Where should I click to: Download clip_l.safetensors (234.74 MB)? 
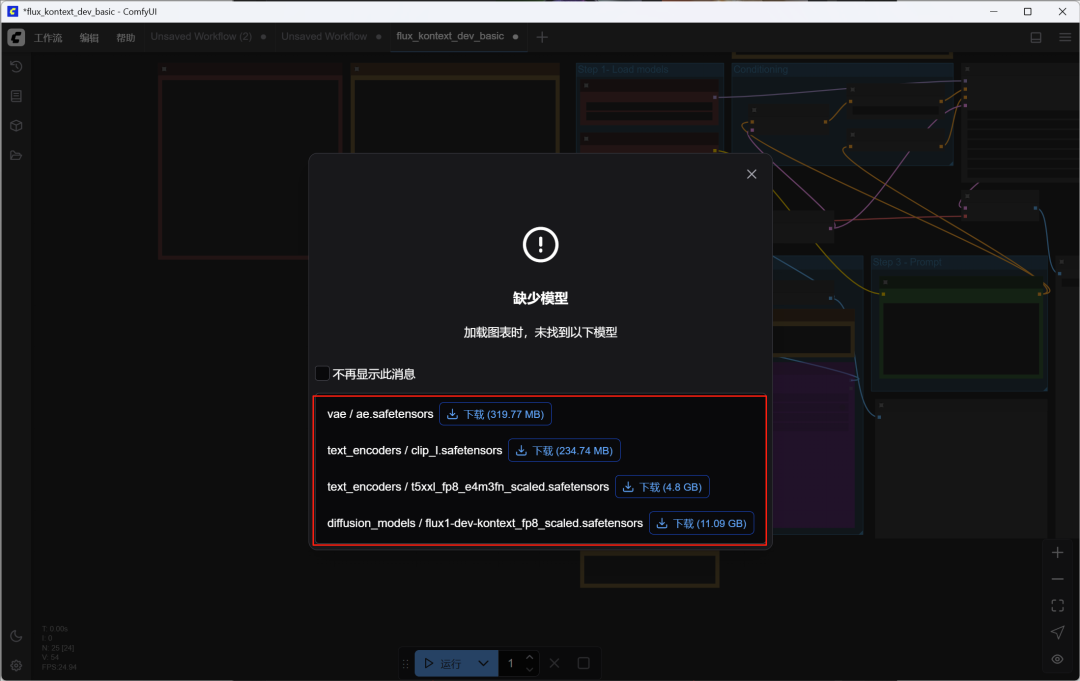pyautogui.click(x=564, y=451)
